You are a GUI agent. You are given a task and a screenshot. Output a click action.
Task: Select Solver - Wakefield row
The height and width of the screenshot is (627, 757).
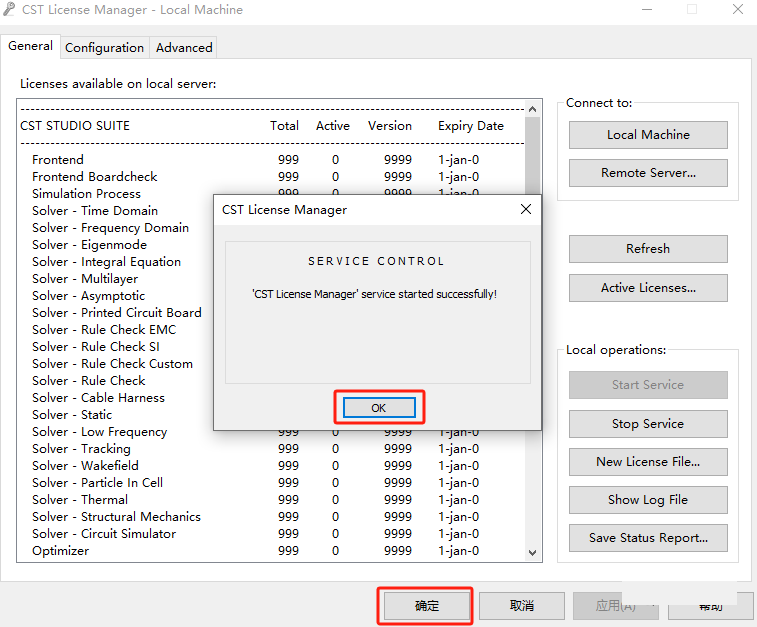(271, 466)
